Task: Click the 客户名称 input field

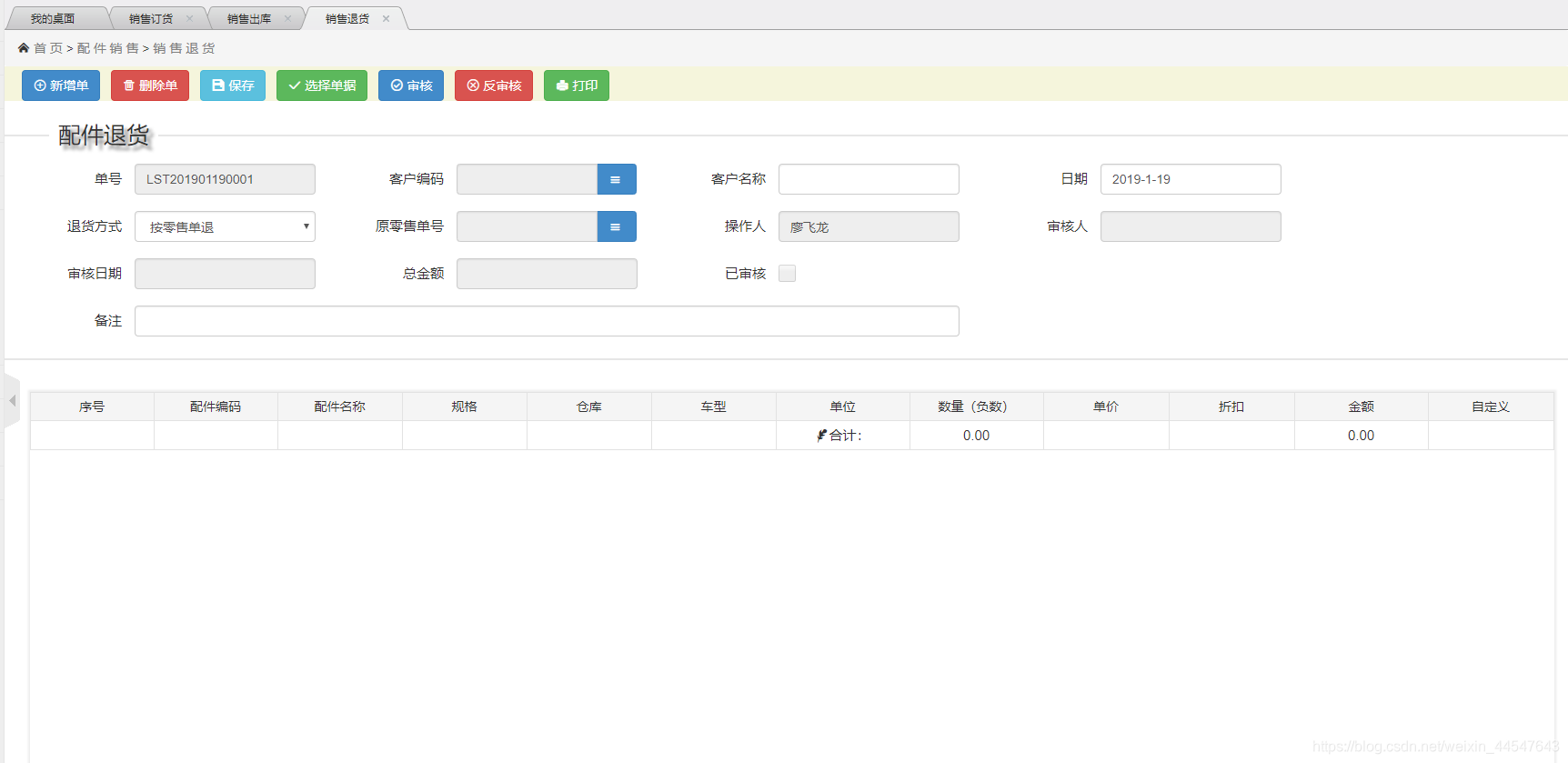Action: coord(869,179)
